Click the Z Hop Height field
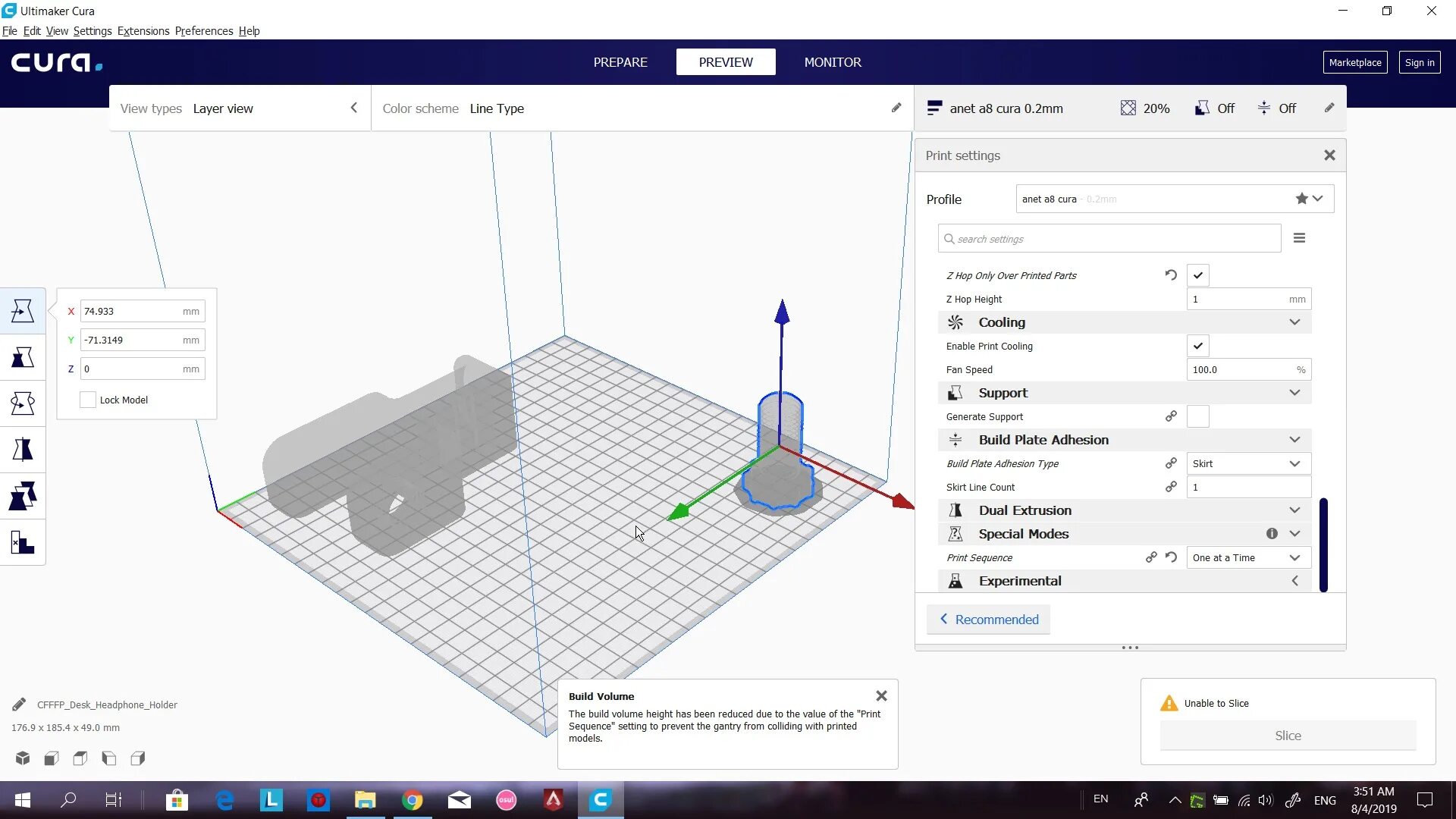The height and width of the screenshot is (819, 1456). pos(1249,299)
